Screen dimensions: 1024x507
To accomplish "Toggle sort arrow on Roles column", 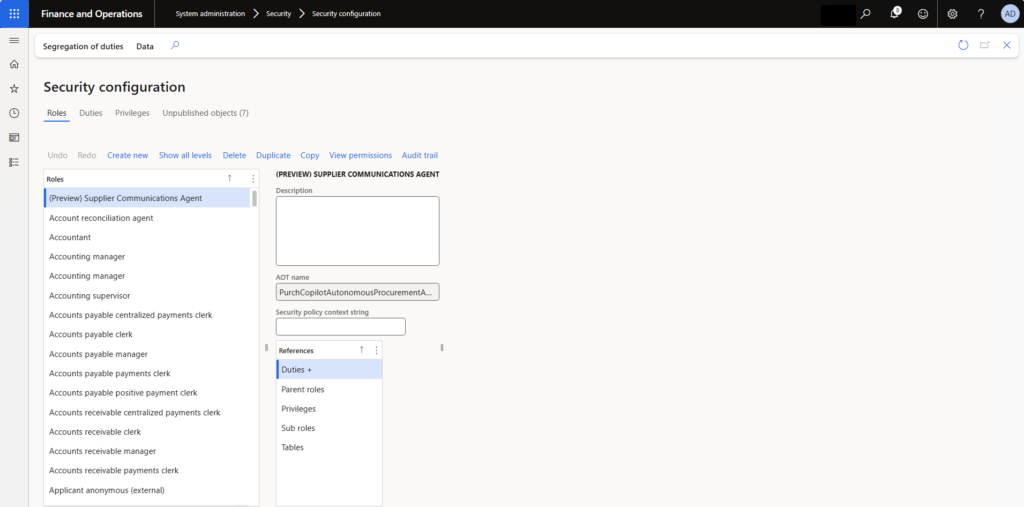I will click(230, 178).
